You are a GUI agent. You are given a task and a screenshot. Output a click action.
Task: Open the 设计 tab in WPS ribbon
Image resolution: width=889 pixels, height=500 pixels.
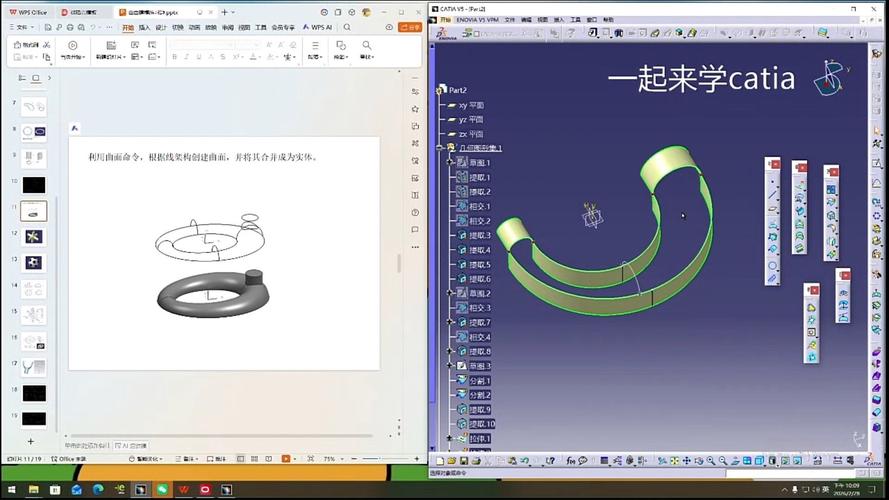point(161,27)
